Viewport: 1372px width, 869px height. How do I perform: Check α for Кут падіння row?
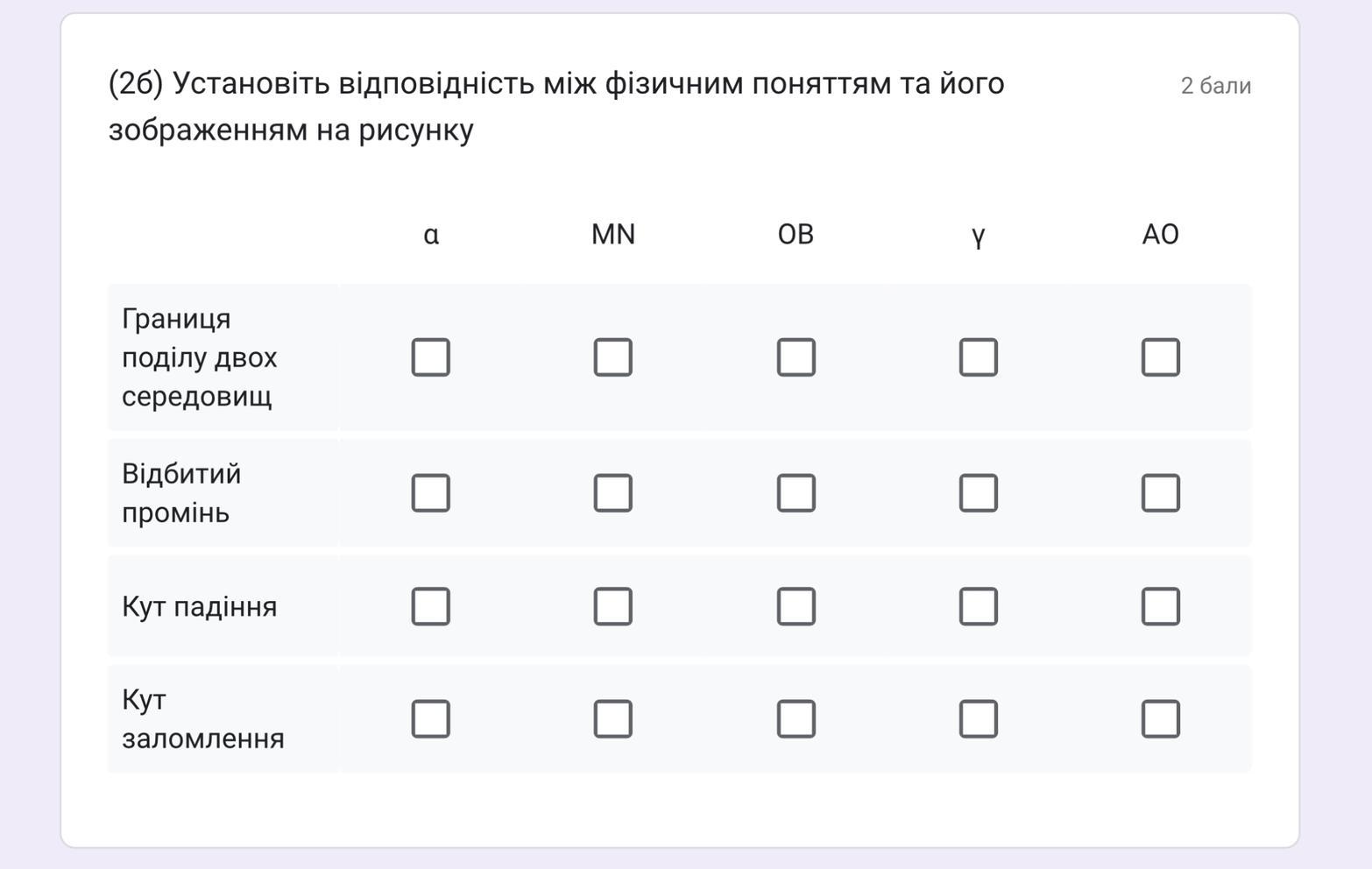(x=431, y=606)
